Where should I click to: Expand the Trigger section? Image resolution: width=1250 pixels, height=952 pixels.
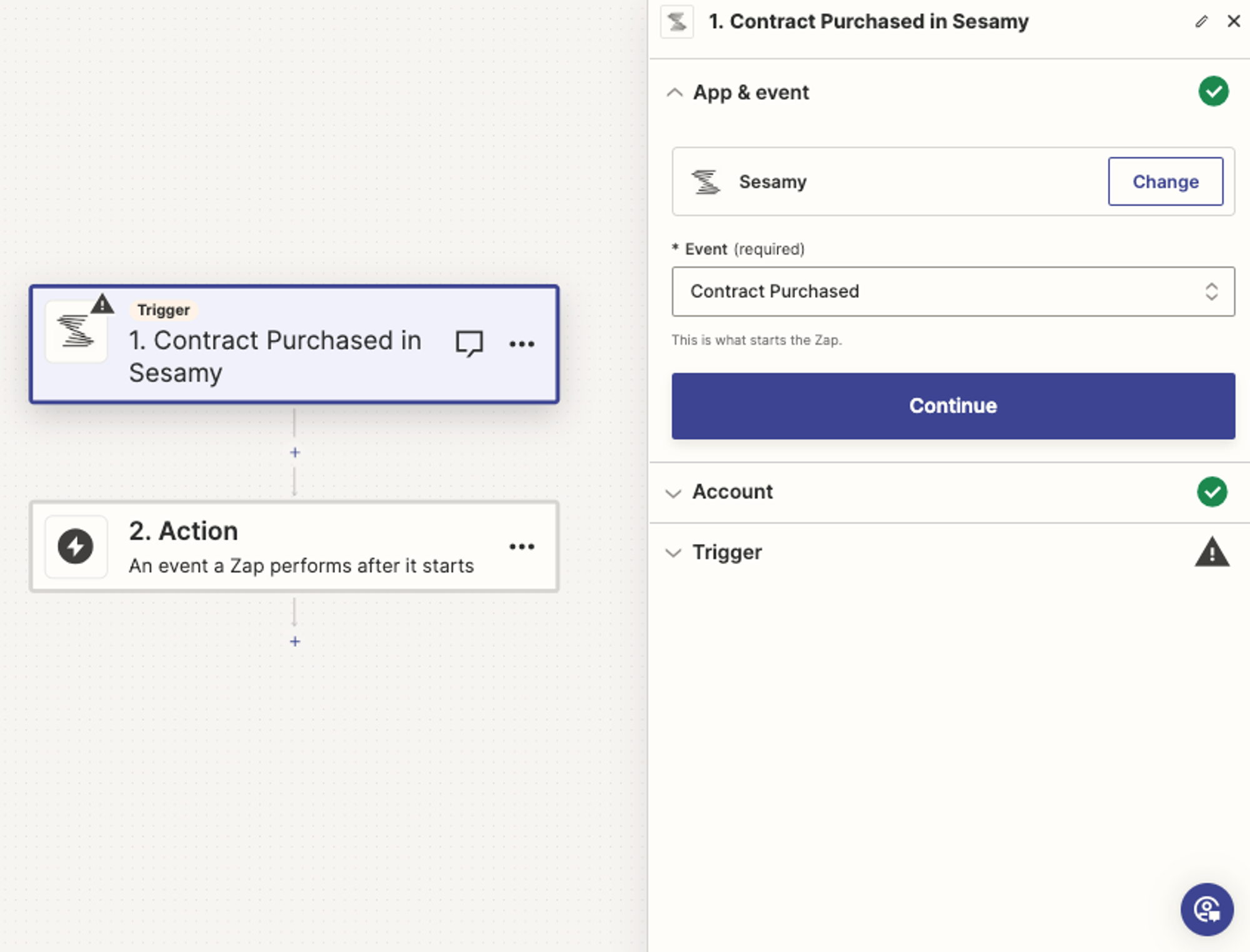(728, 552)
